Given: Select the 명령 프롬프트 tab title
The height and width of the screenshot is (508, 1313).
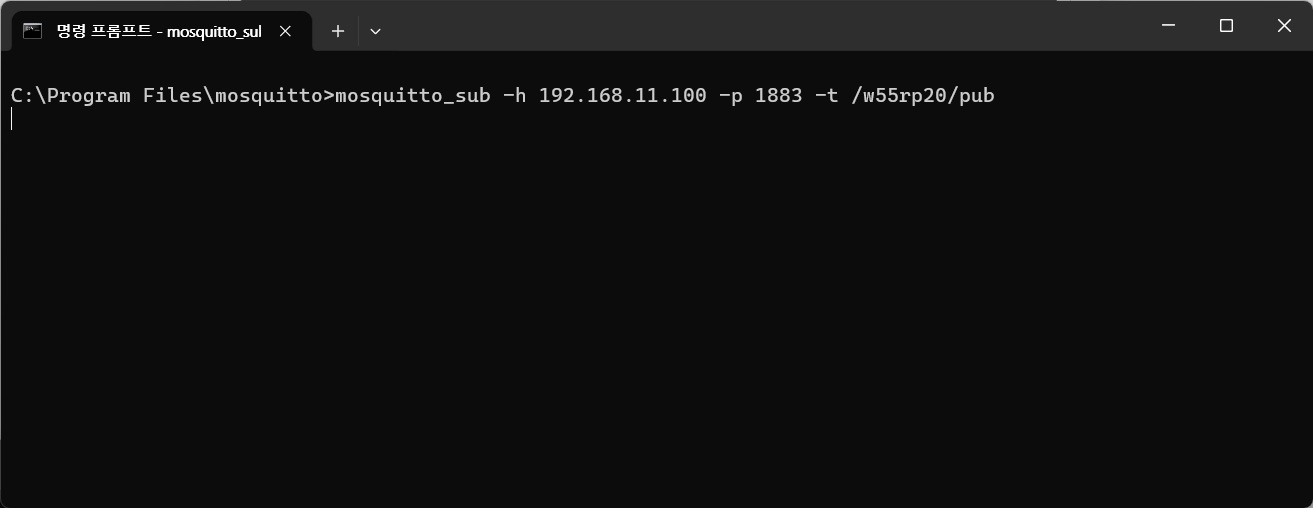Looking at the screenshot, I should tap(159, 31).
